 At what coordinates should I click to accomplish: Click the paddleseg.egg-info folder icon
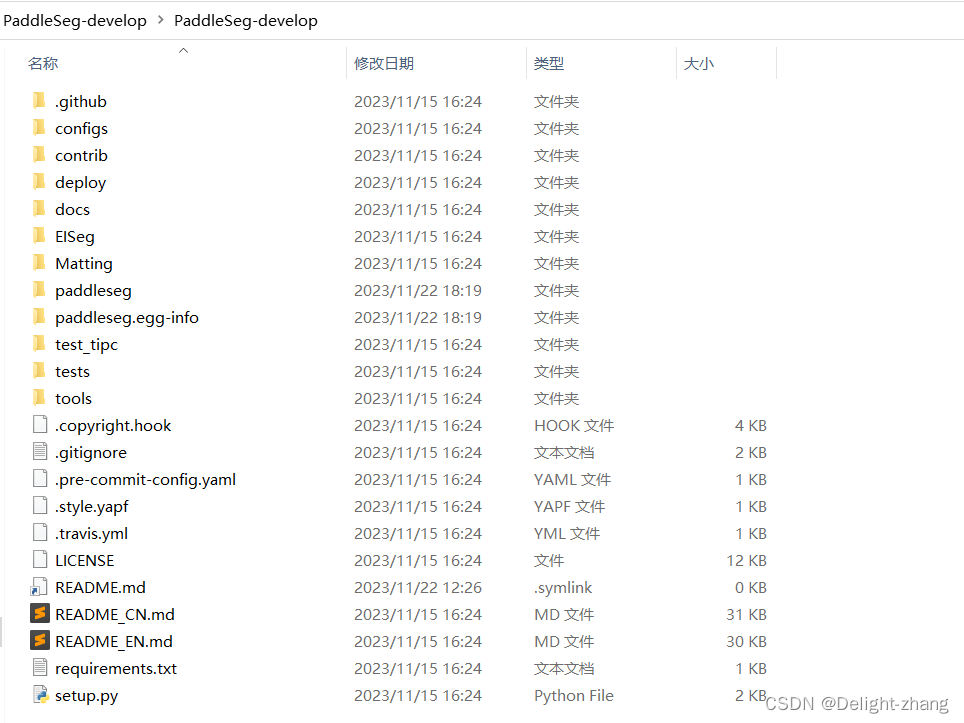click(x=39, y=317)
